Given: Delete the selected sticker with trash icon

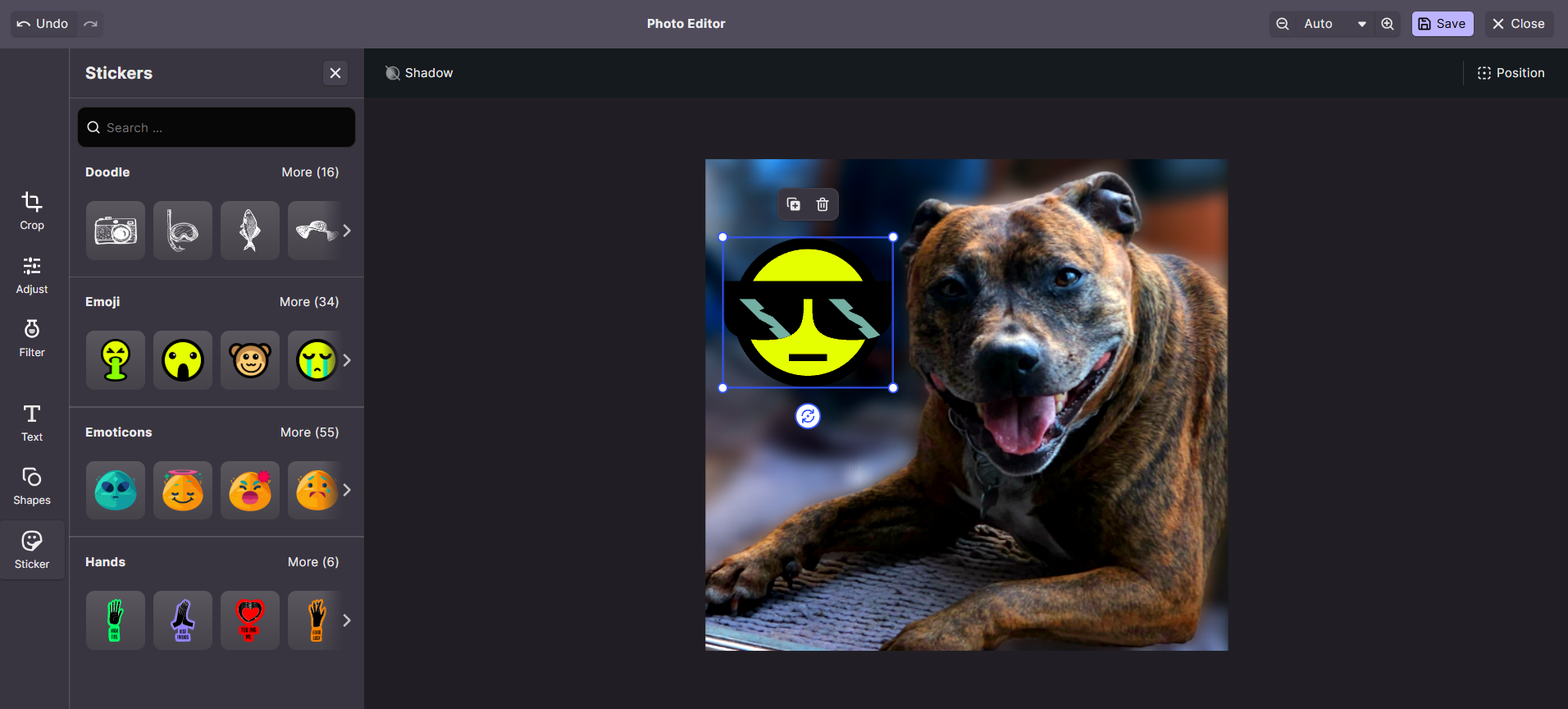Looking at the screenshot, I should click(x=823, y=204).
